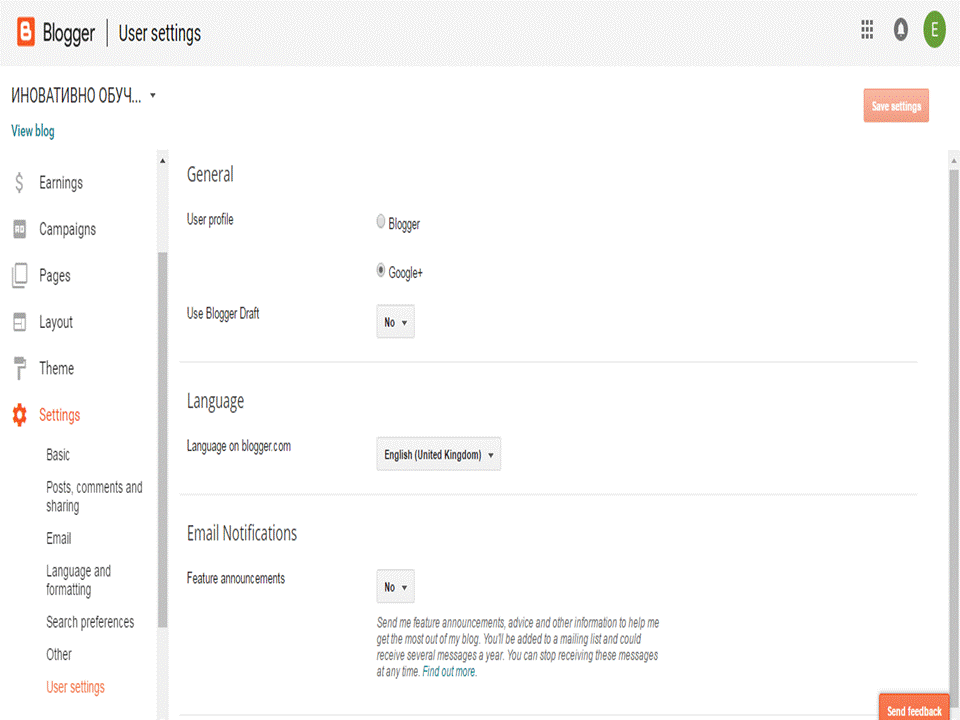This screenshot has width=960, height=720.
Task: Open the Layout menu item
Action: (56, 322)
